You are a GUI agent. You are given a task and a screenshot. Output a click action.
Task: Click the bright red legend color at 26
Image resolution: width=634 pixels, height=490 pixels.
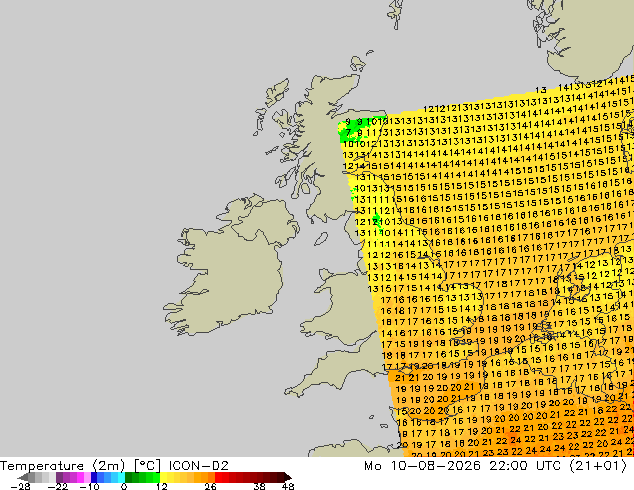218,477
